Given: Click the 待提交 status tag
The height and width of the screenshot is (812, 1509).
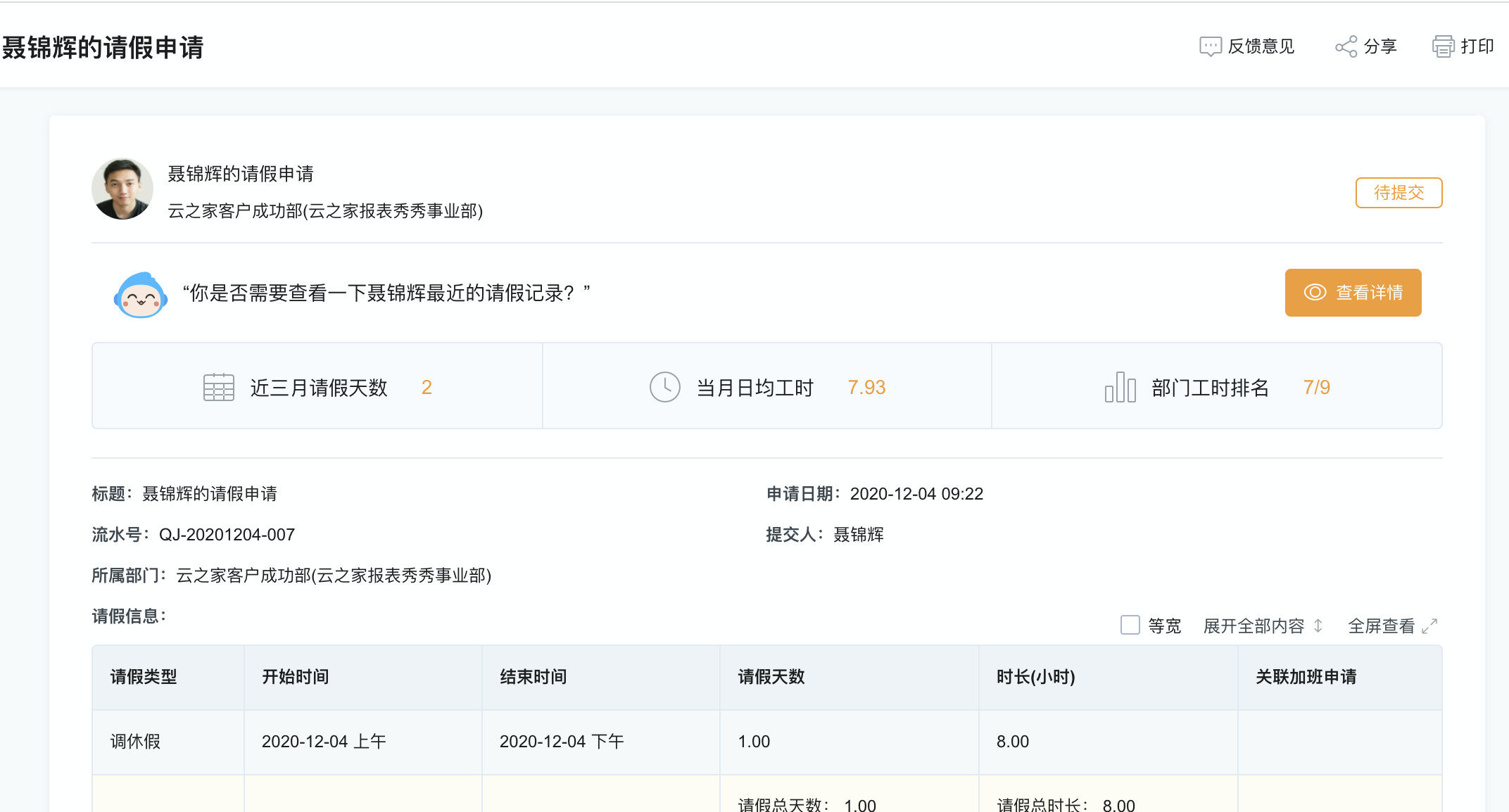Looking at the screenshot, I should click(1398, 193).
